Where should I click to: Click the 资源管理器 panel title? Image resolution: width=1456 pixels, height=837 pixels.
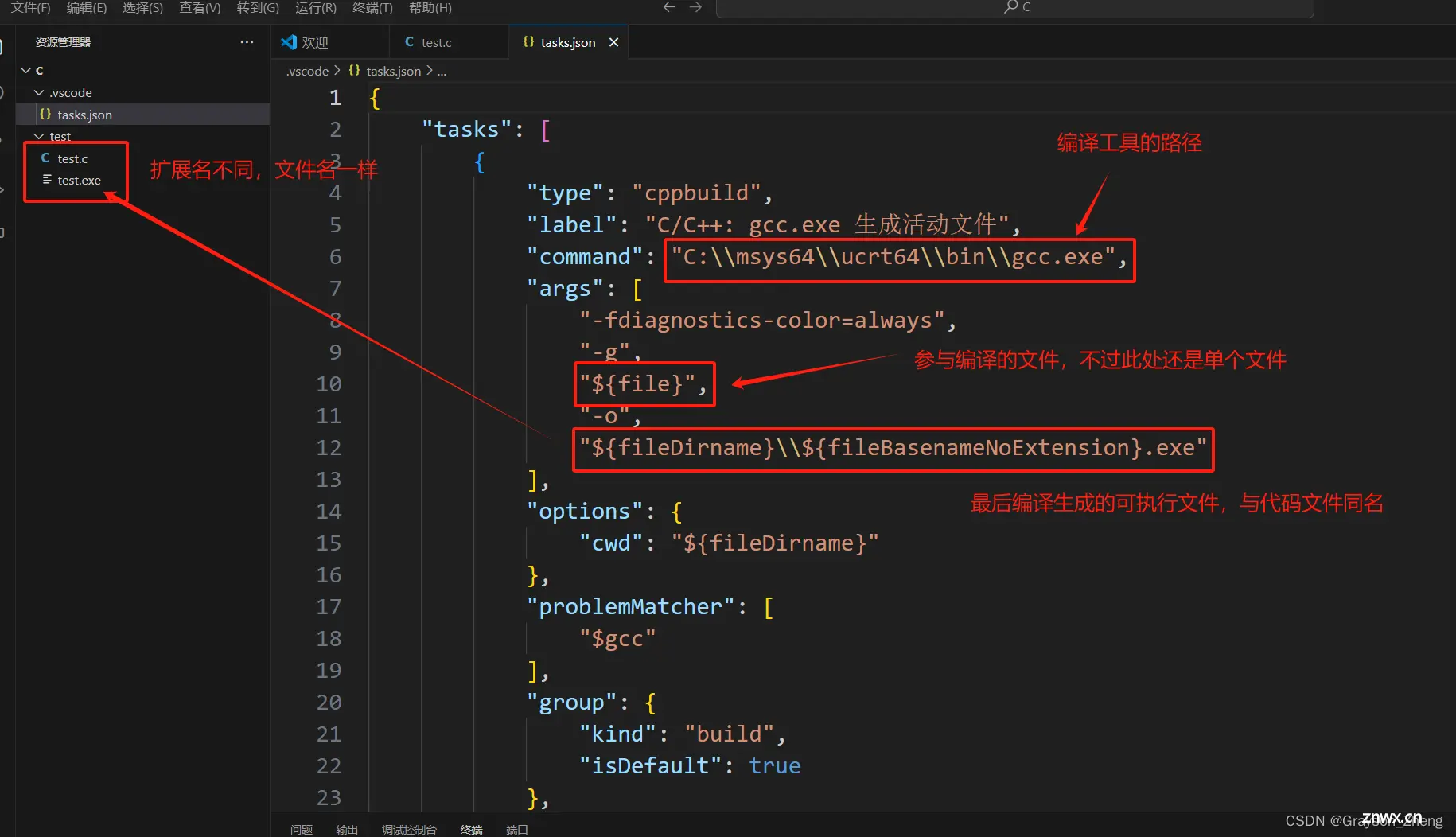(63, 42)
